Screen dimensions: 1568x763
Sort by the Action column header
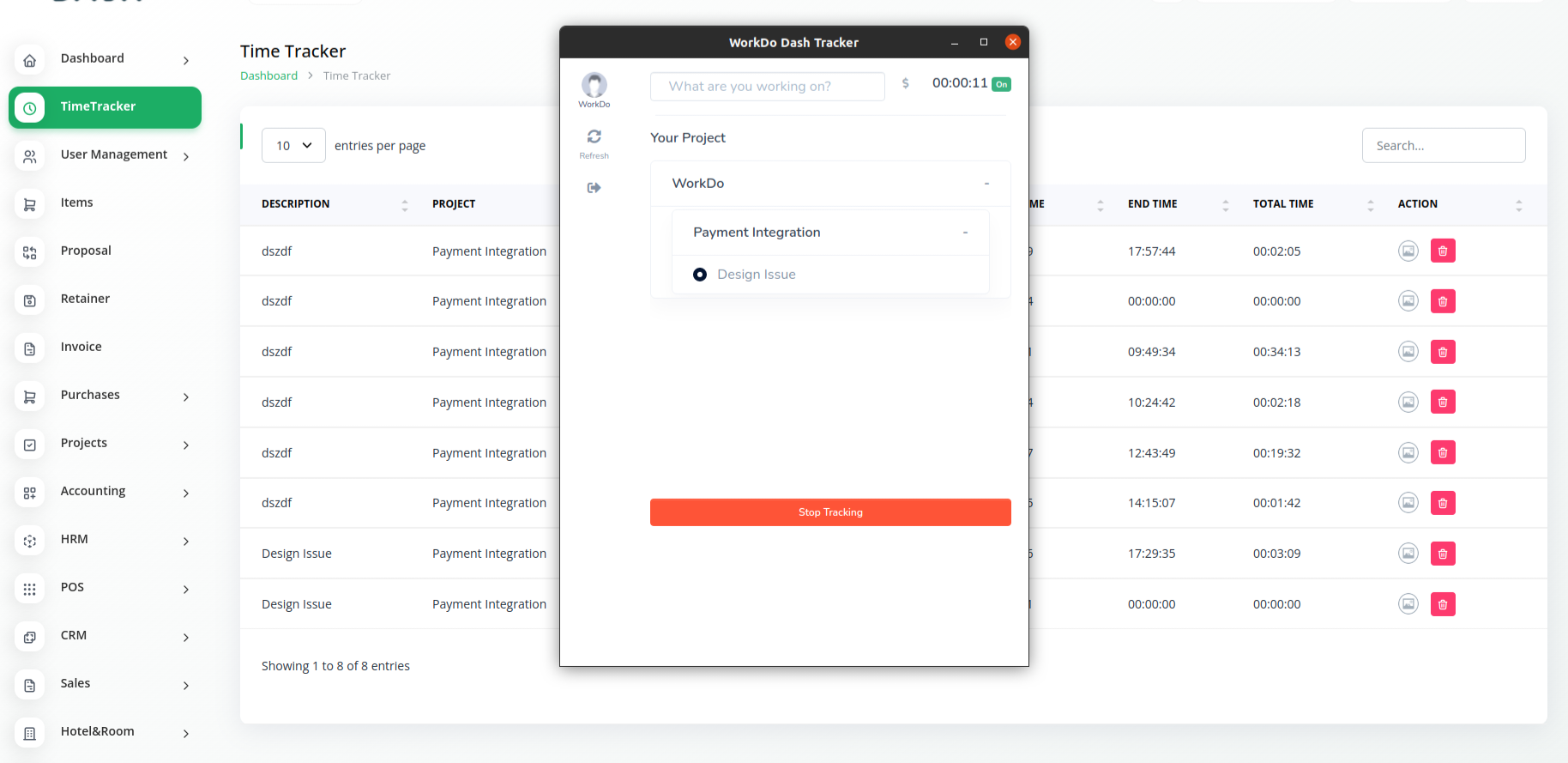coord(1417,204)
